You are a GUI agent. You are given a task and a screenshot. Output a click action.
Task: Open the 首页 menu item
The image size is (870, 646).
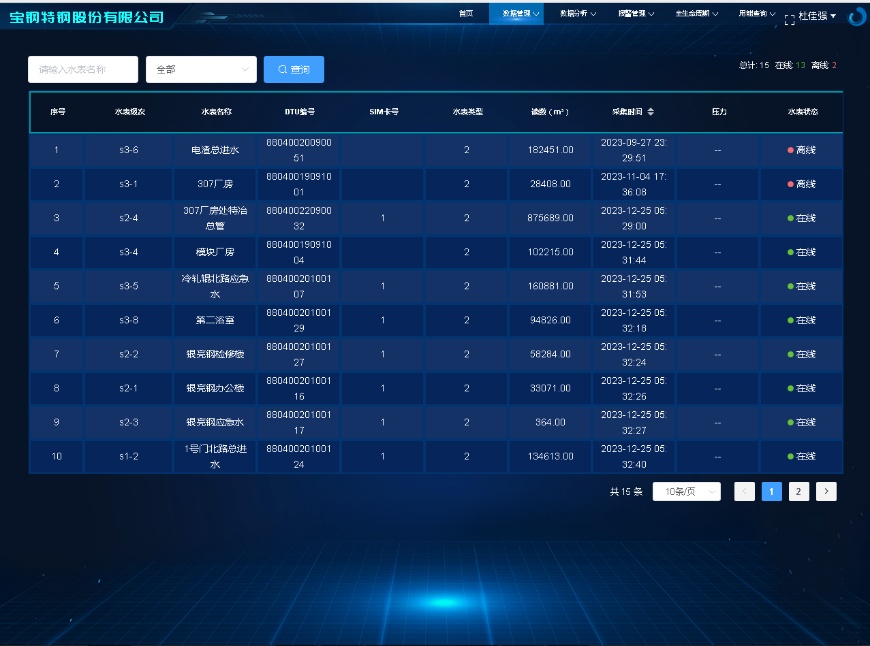point(466,13)
